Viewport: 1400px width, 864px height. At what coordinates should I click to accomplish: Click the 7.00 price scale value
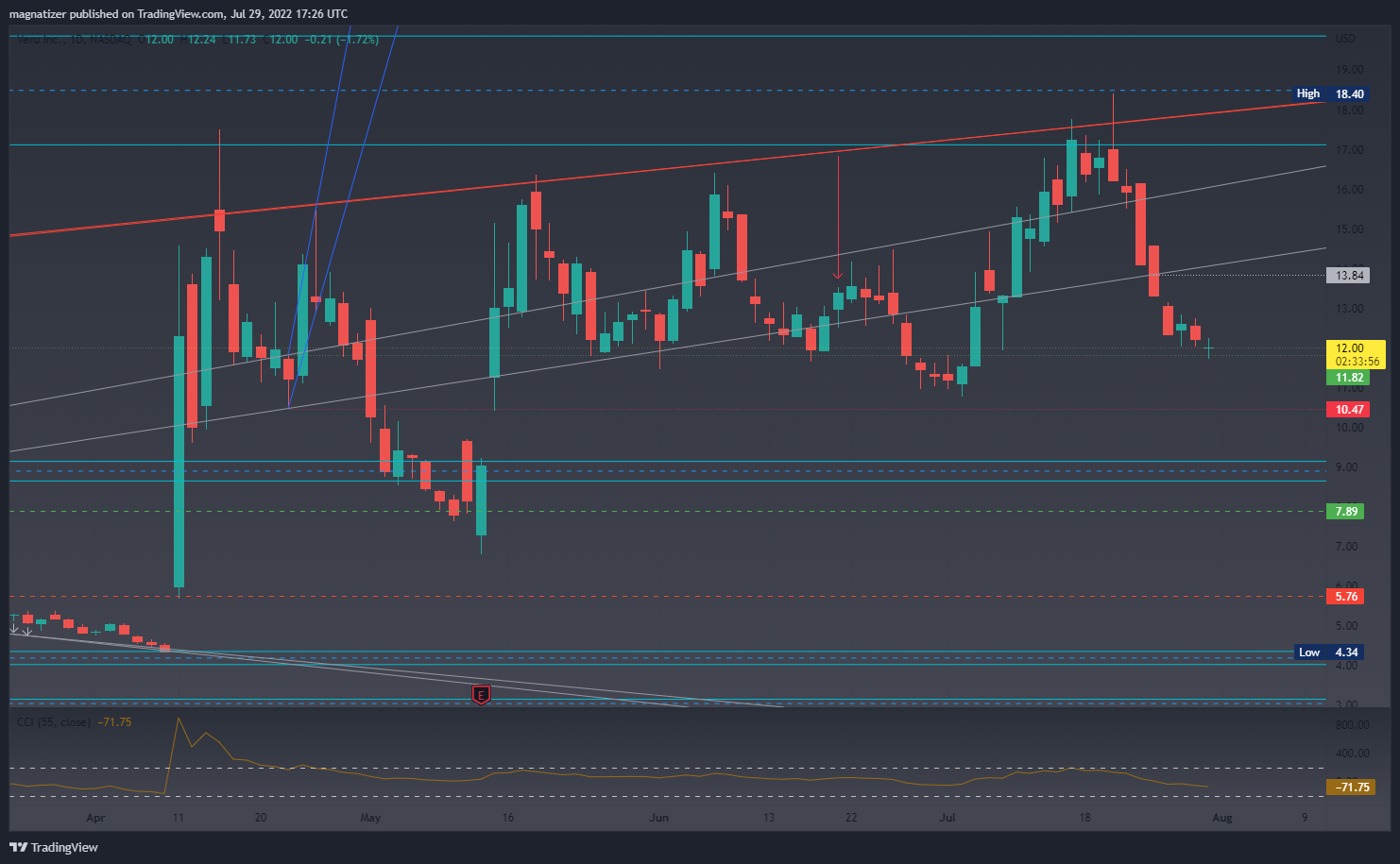[x=1347, y=547]
